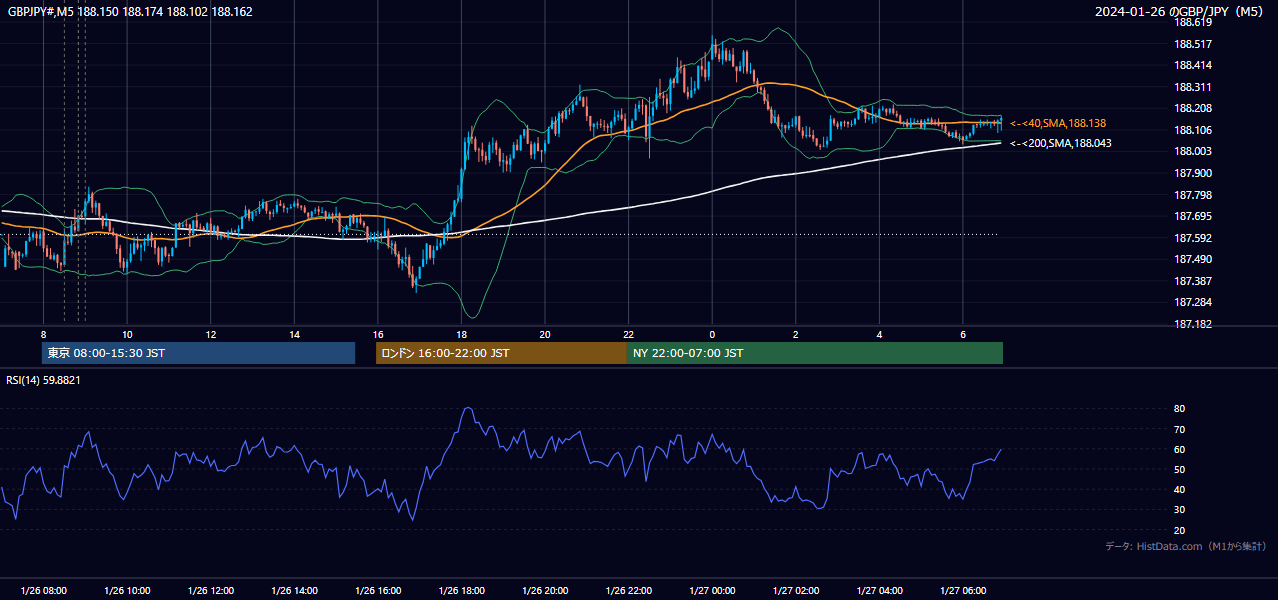1278x600 pixels.
Task: Click the hour tick labeled 16
Action: click(x=378, y=334)
